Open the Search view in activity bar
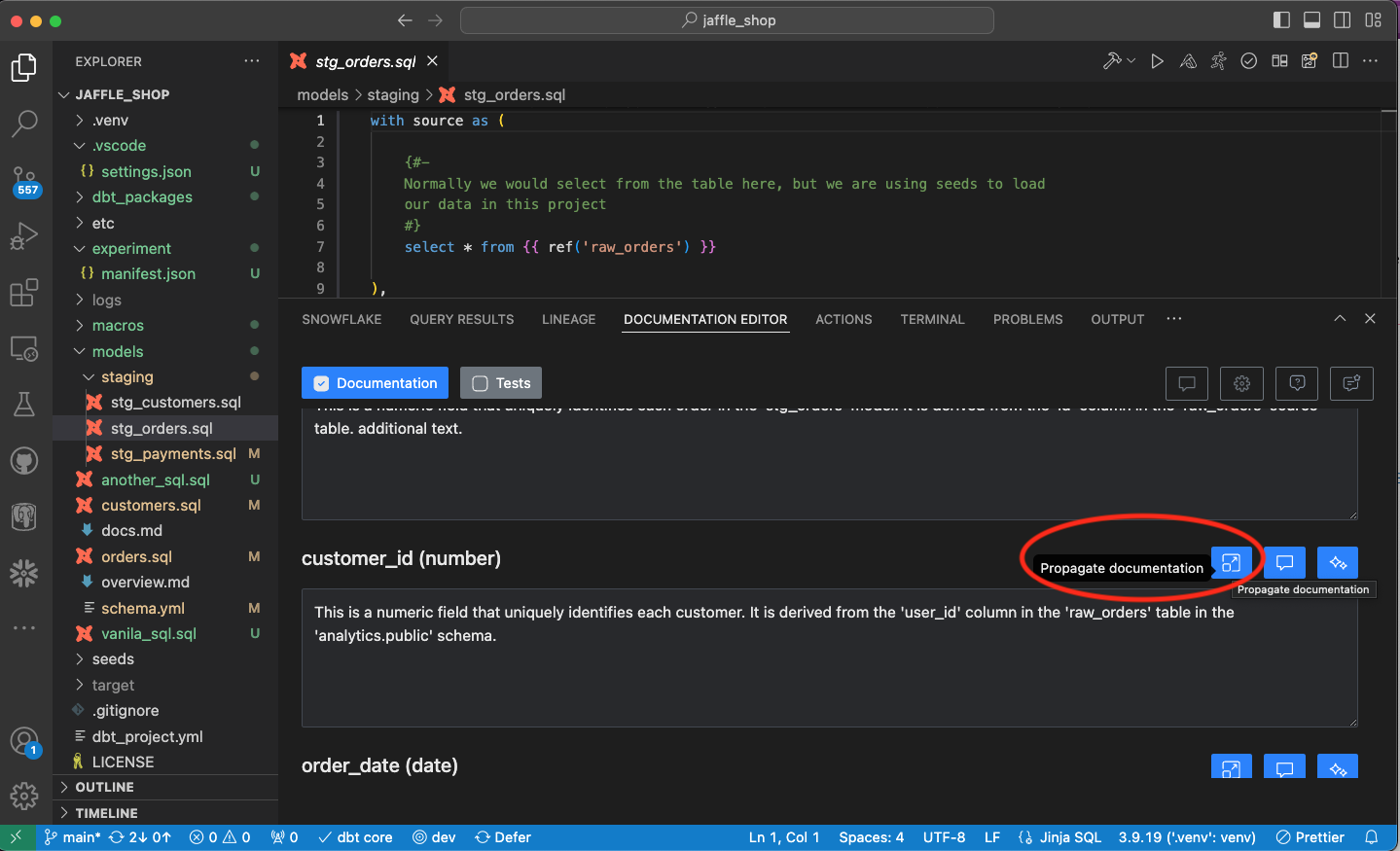The width and height of the screenshot is (1400, 851). [23, 124]
